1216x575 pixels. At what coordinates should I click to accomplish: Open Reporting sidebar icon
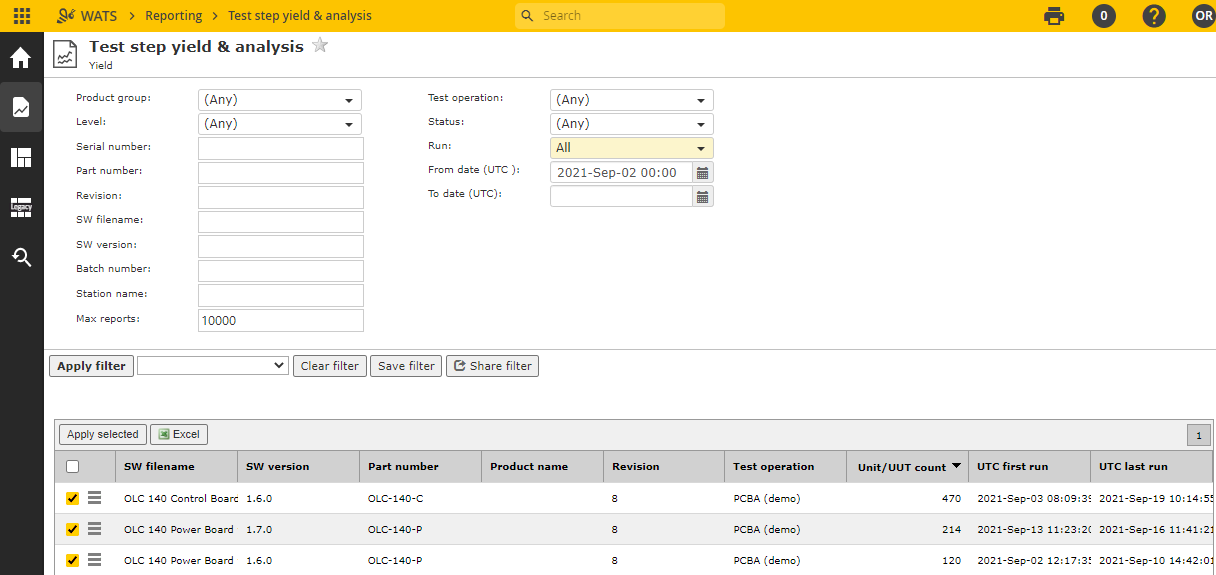coord(21,107)
